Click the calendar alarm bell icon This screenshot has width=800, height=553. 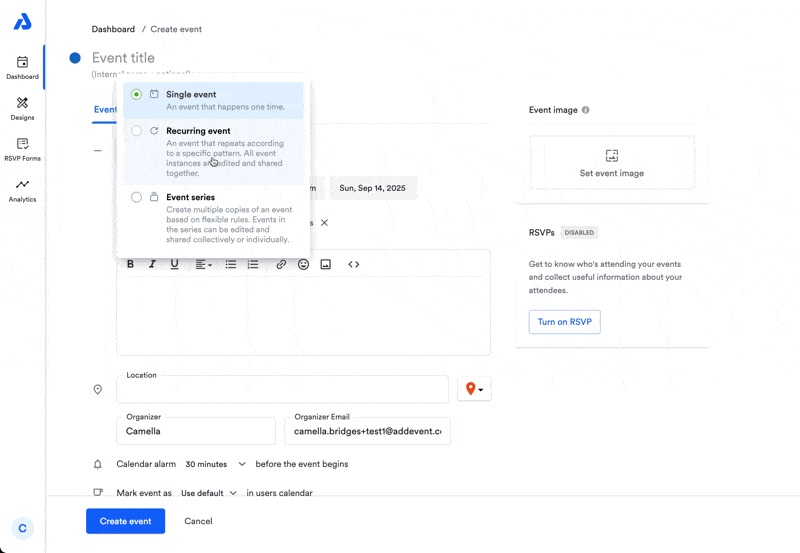point(98,464)
